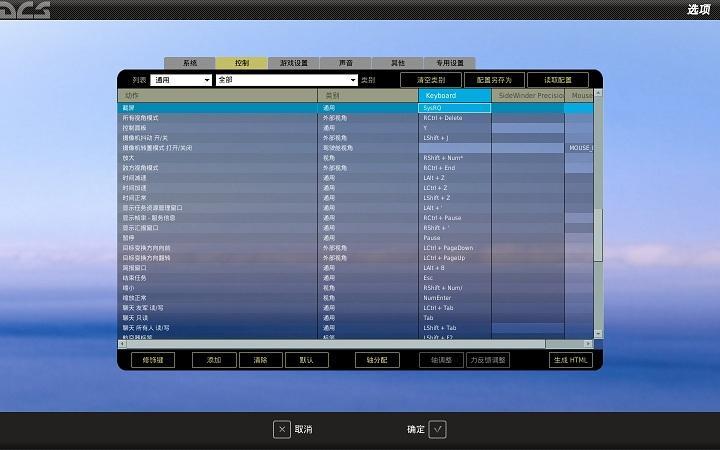720x450 pixels.
Task: Select the Keyboard column header
Action: coord(454,95)
